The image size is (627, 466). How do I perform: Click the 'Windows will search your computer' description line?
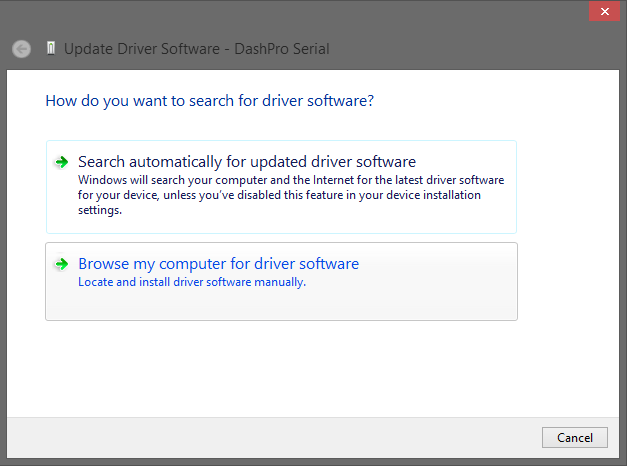pyautogui.click(x=290, y=180)
